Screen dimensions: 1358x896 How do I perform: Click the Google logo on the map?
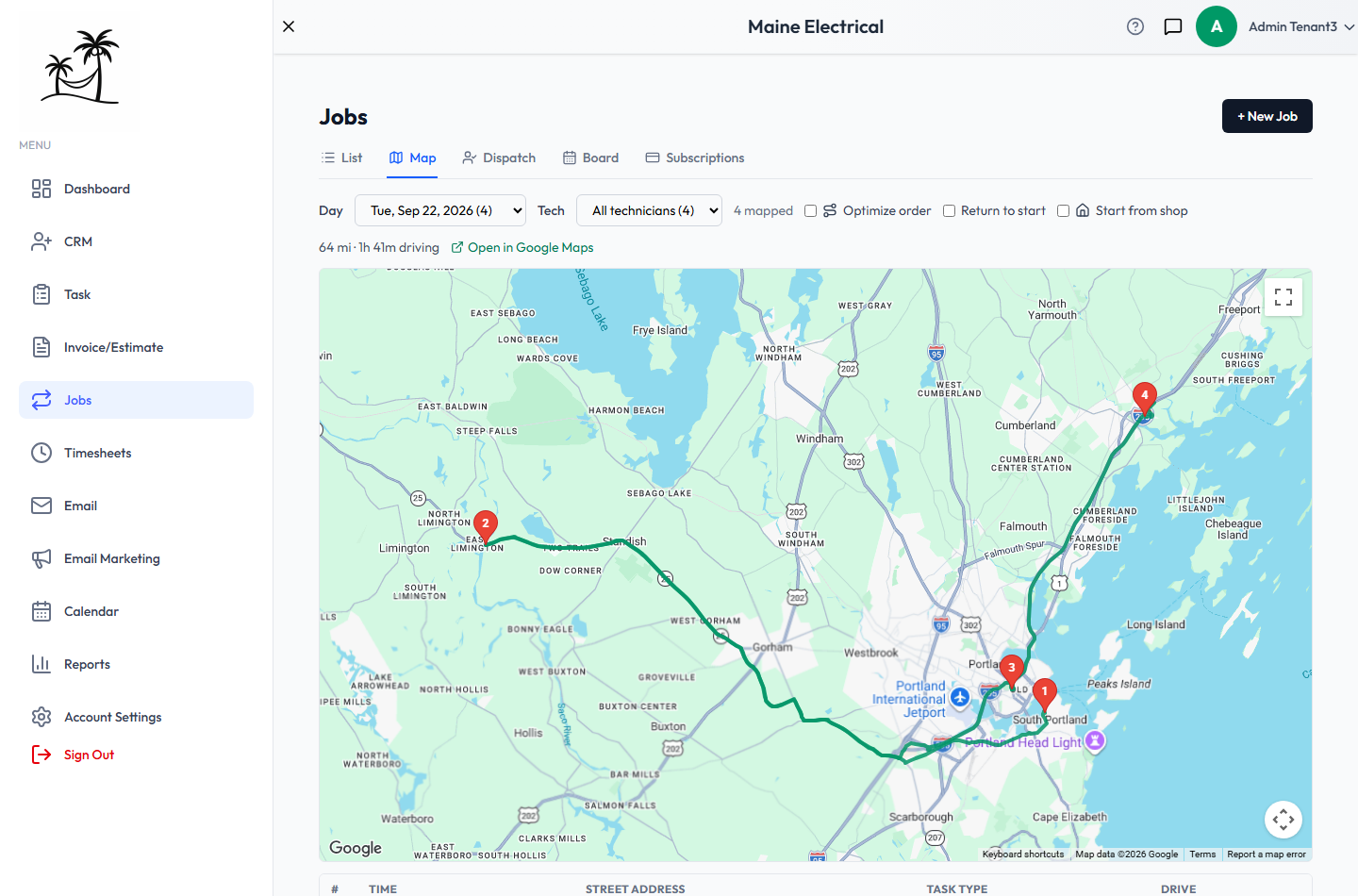[356, 848]
